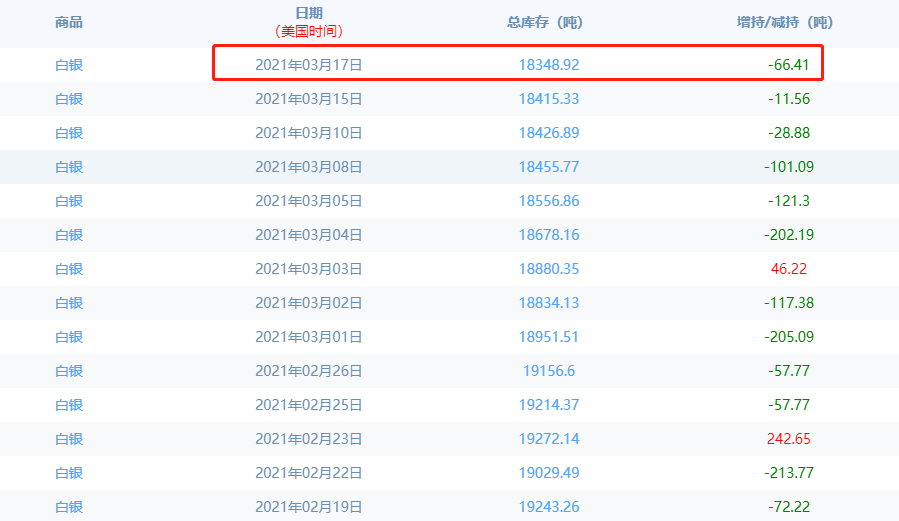This screenshot has width=899, height=521.
Task: Select the 白银 link beside 2021年03月10日
Action: 69,133
